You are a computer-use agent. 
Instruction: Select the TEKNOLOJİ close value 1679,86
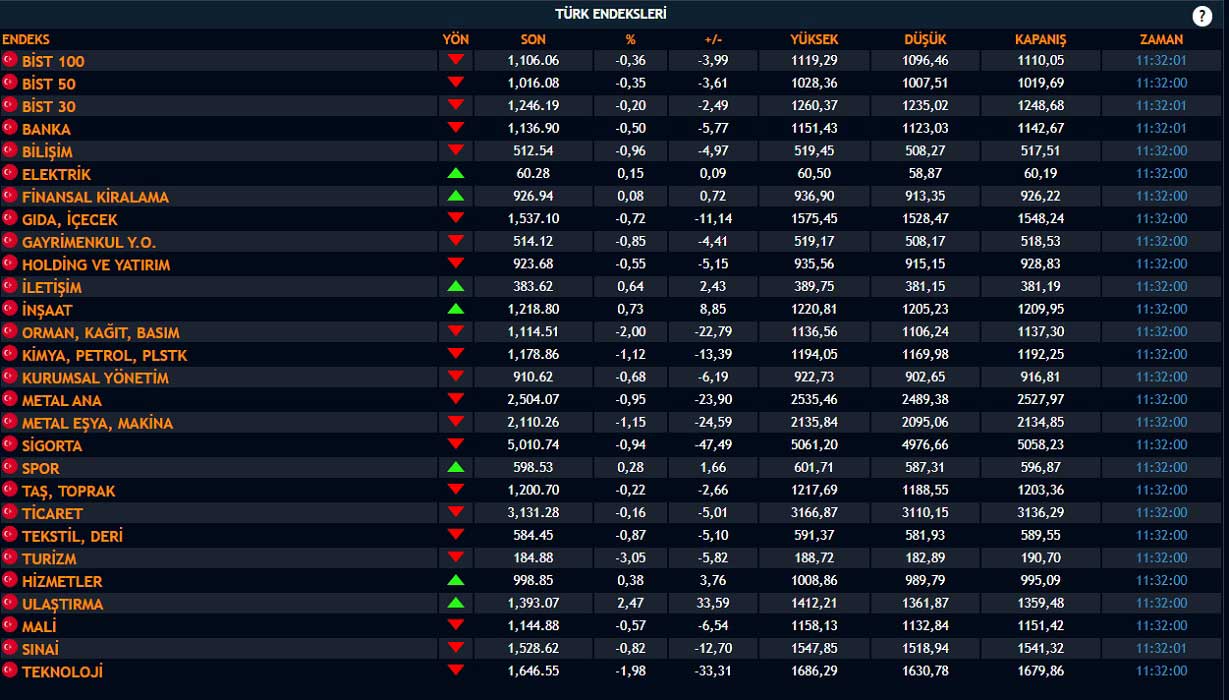pyautogui.click(x=1040, y=671)
